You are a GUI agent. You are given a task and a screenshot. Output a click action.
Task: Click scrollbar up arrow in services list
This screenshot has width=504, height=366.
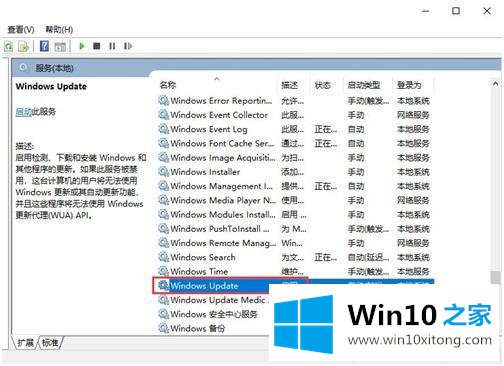(495, 84)
